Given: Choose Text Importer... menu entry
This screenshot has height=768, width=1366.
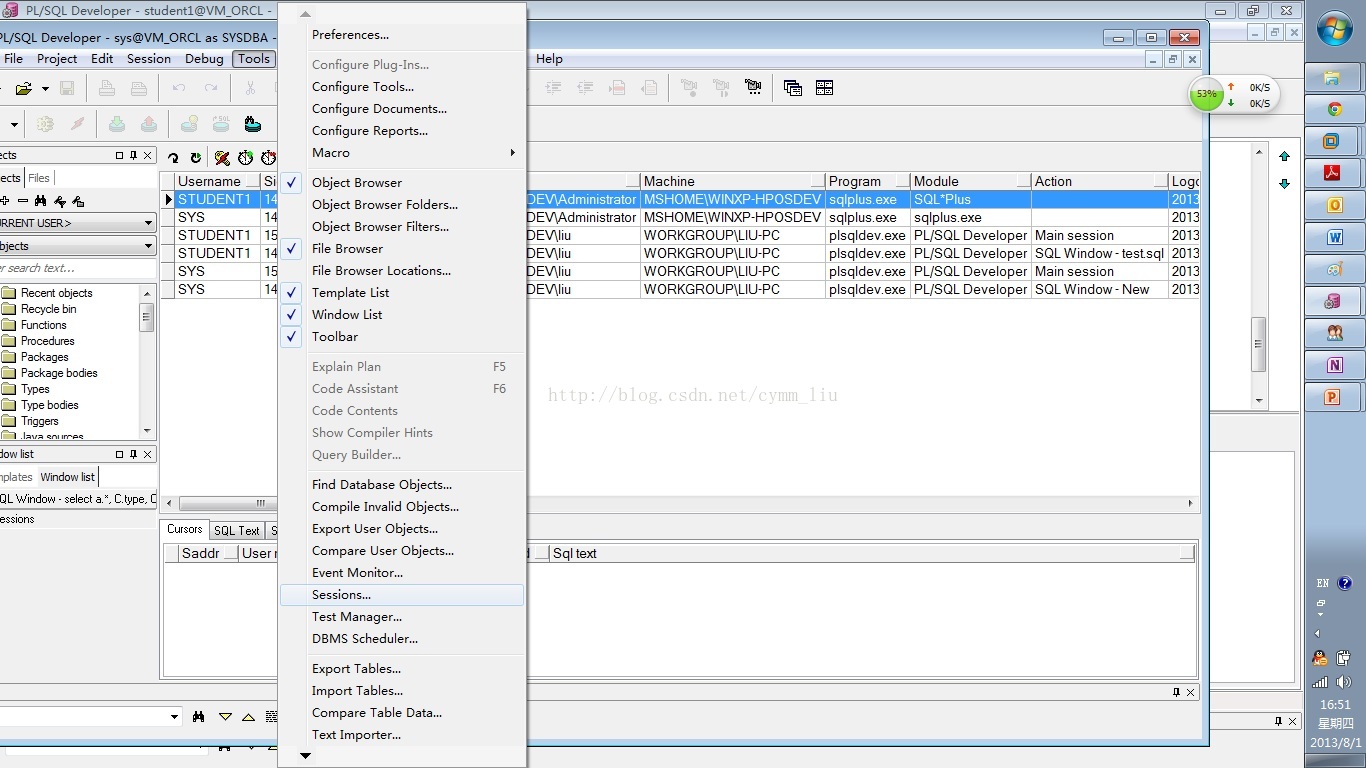Looking at the screenshot, I should 402,735.
